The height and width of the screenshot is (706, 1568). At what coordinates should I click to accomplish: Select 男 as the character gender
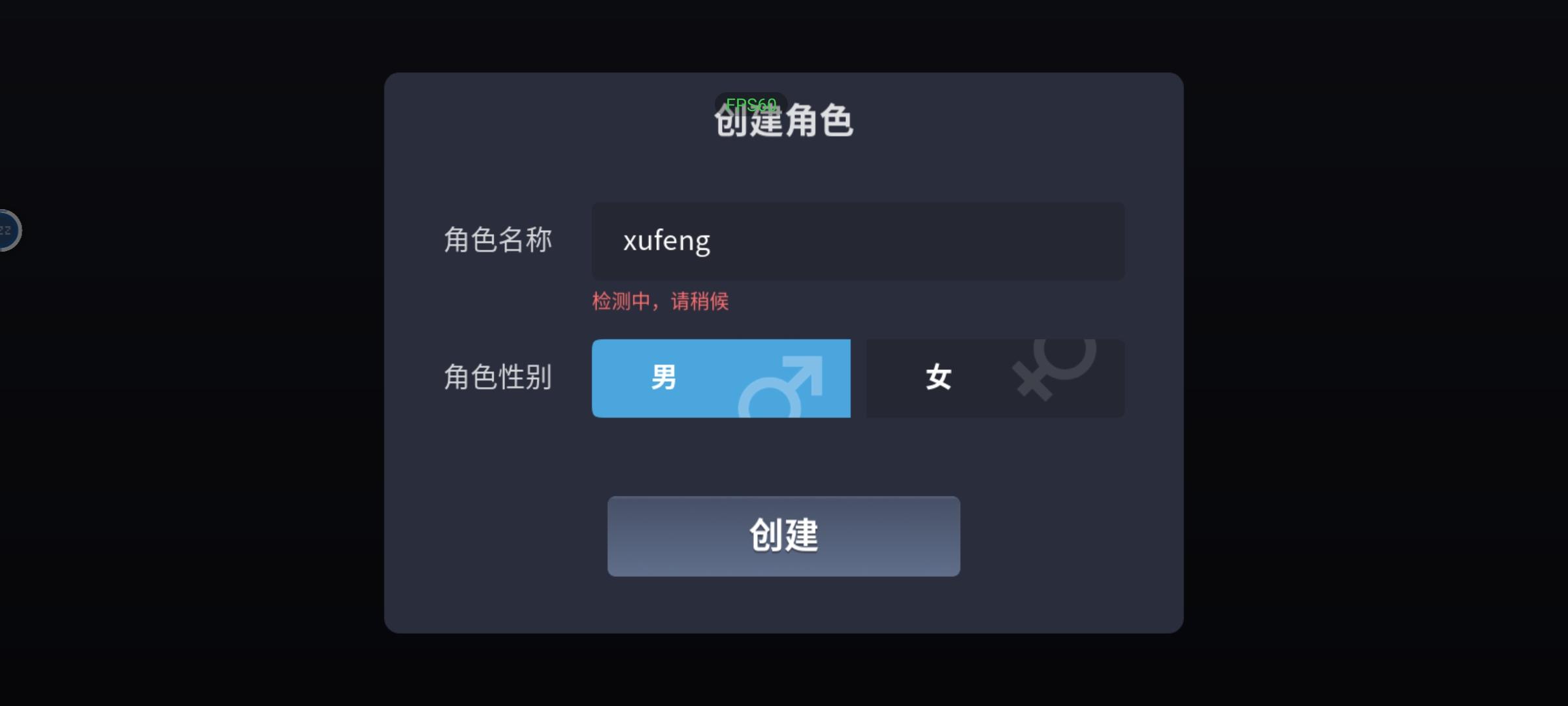click(x=721, y=378)
